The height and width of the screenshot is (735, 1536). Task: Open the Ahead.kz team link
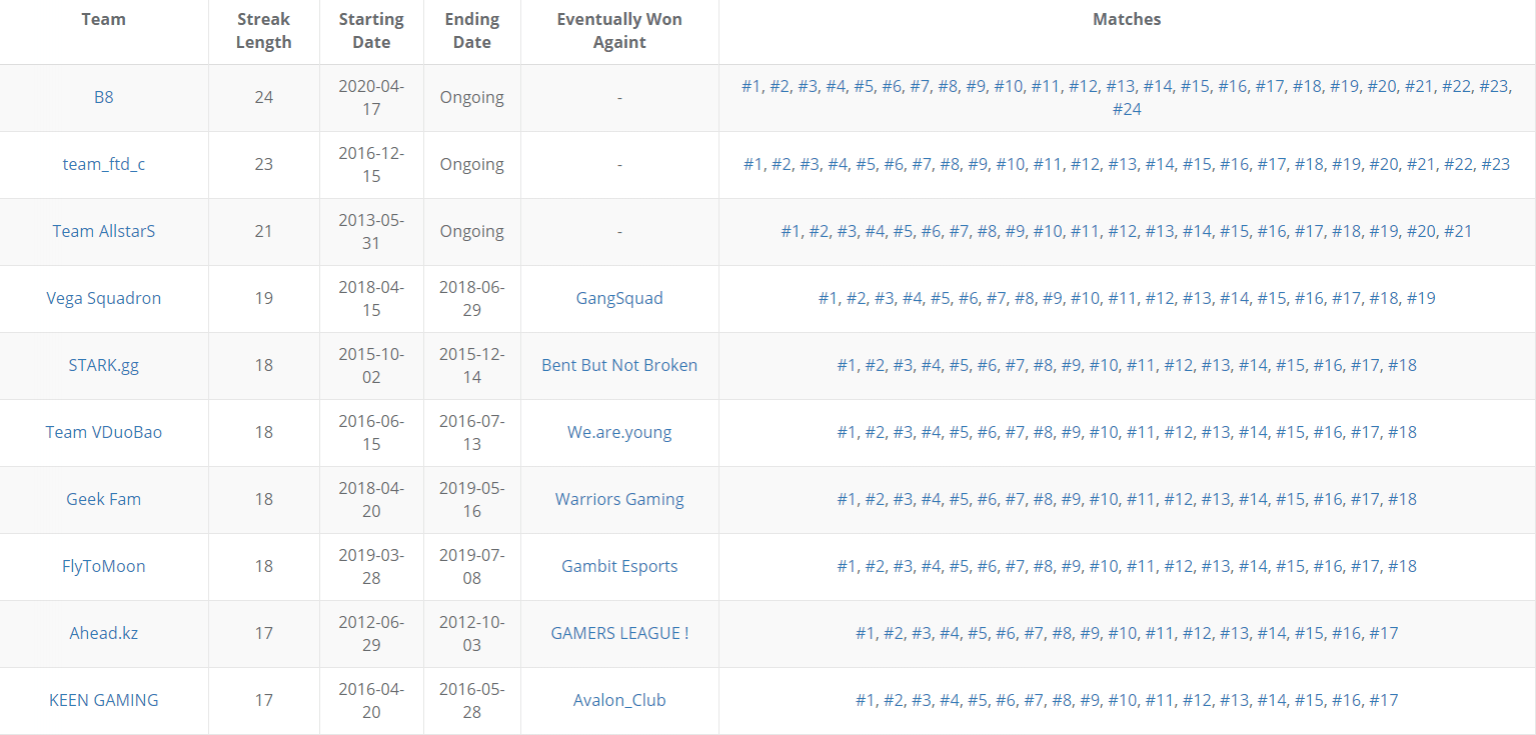pos(104,634)
